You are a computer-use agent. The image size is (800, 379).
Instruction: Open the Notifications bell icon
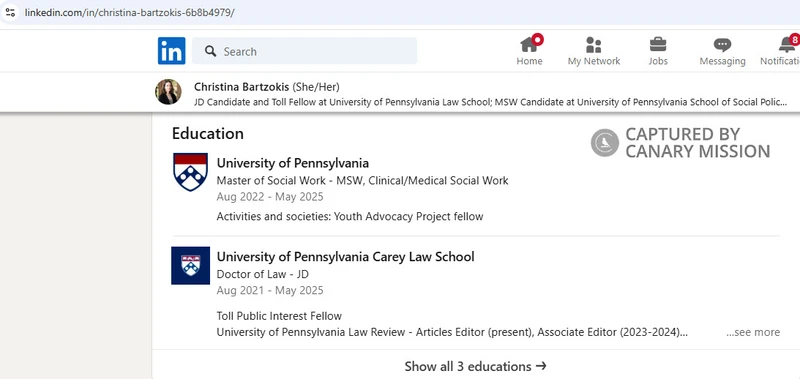click(x=787, y=44)
